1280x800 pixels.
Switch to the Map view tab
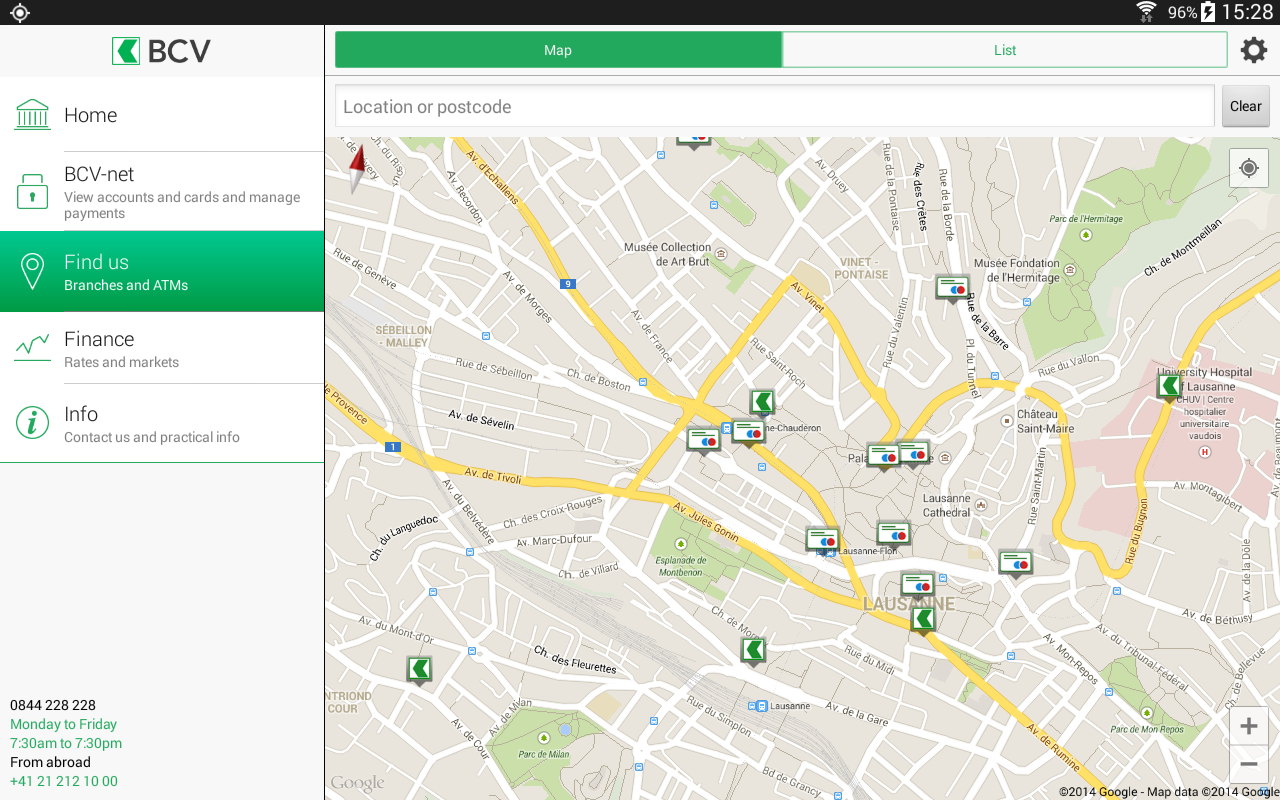pyautogui.click(x=558, y=49)
